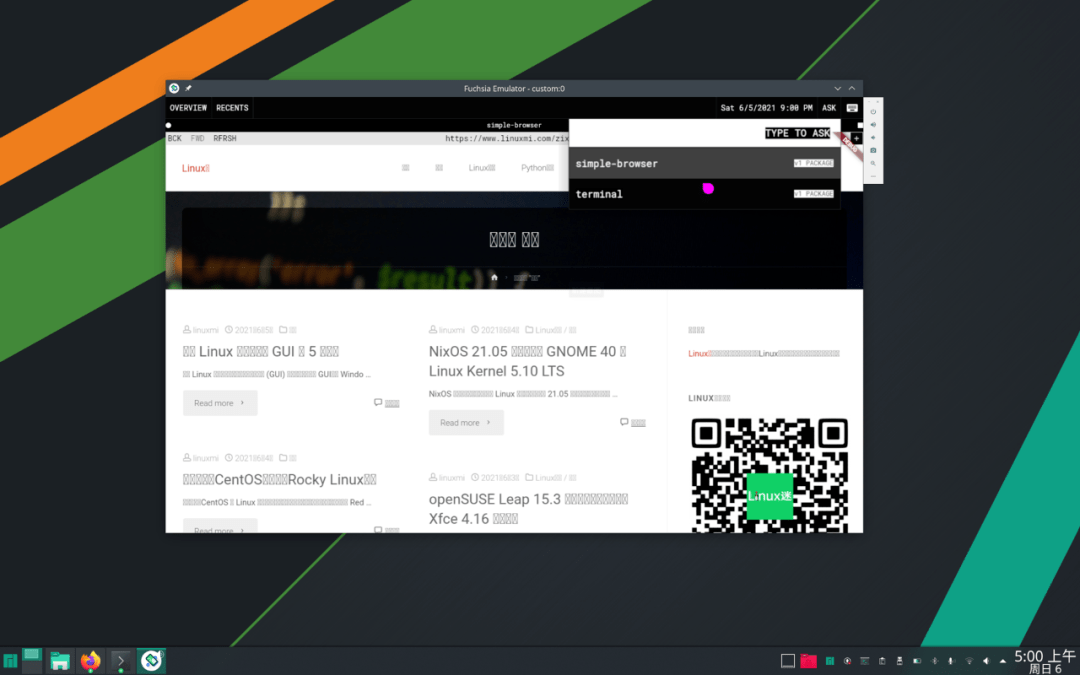1080x675 pixels.
Task: Mute the microphone in the system tray
Action: click(x=951, y=661)
